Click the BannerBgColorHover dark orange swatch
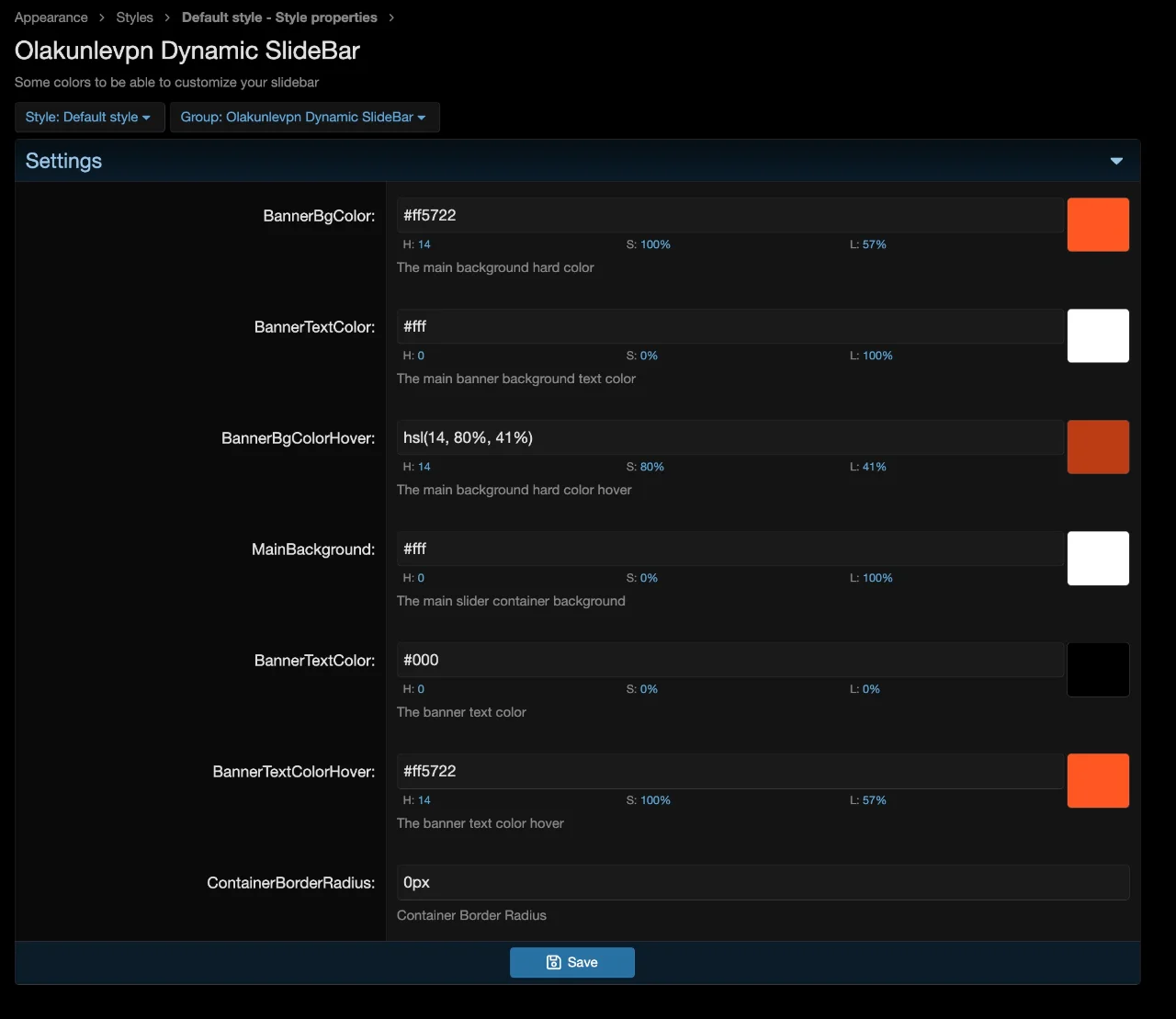This screenshot has width=1176, height=1019. [1098, 447]
